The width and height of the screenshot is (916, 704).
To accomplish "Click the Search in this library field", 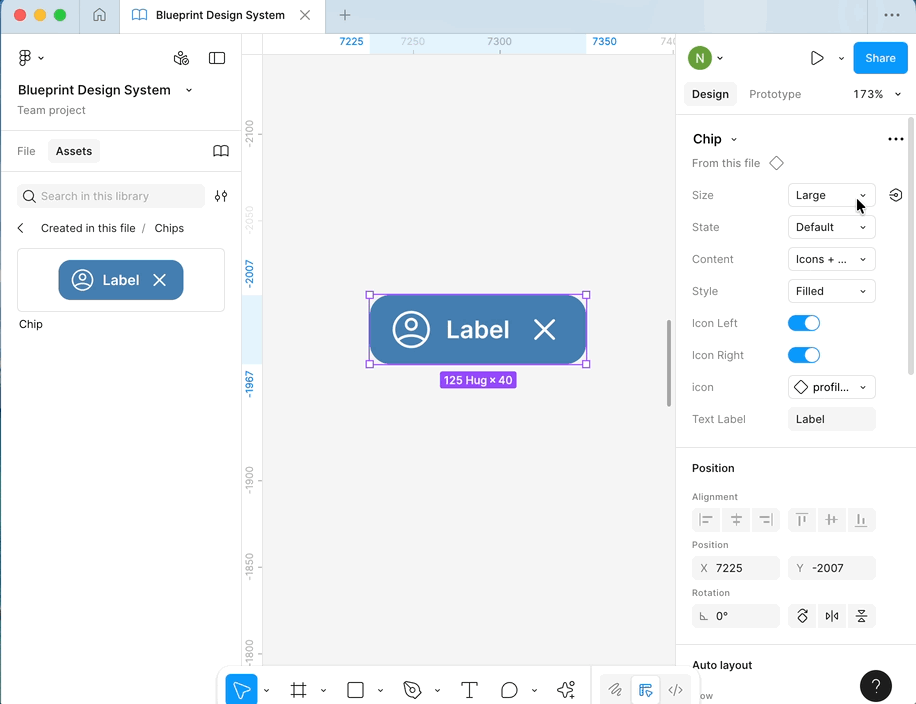I will pyautogui.click(x=111, y=196).
